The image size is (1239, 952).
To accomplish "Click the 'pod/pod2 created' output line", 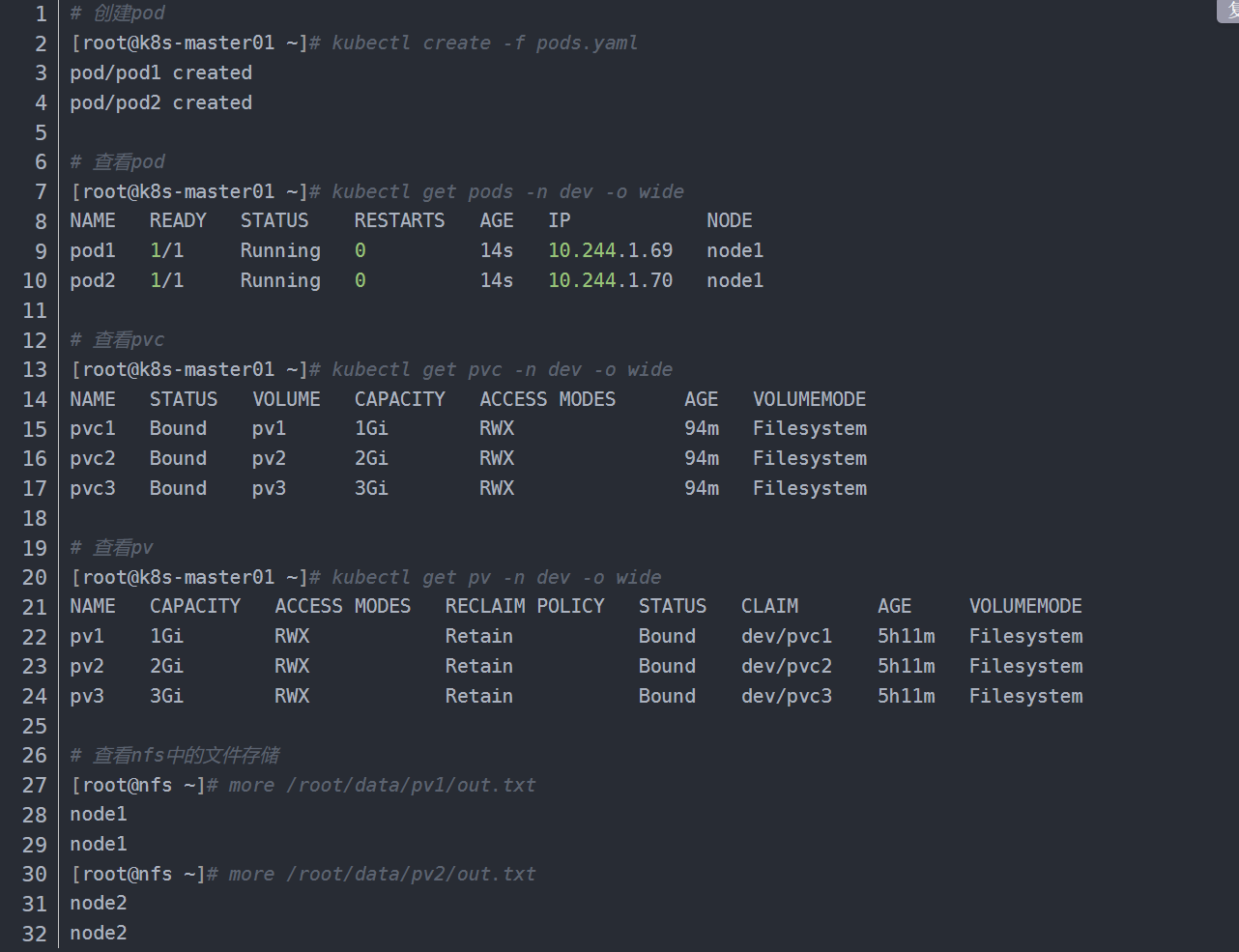I will 160,103.
